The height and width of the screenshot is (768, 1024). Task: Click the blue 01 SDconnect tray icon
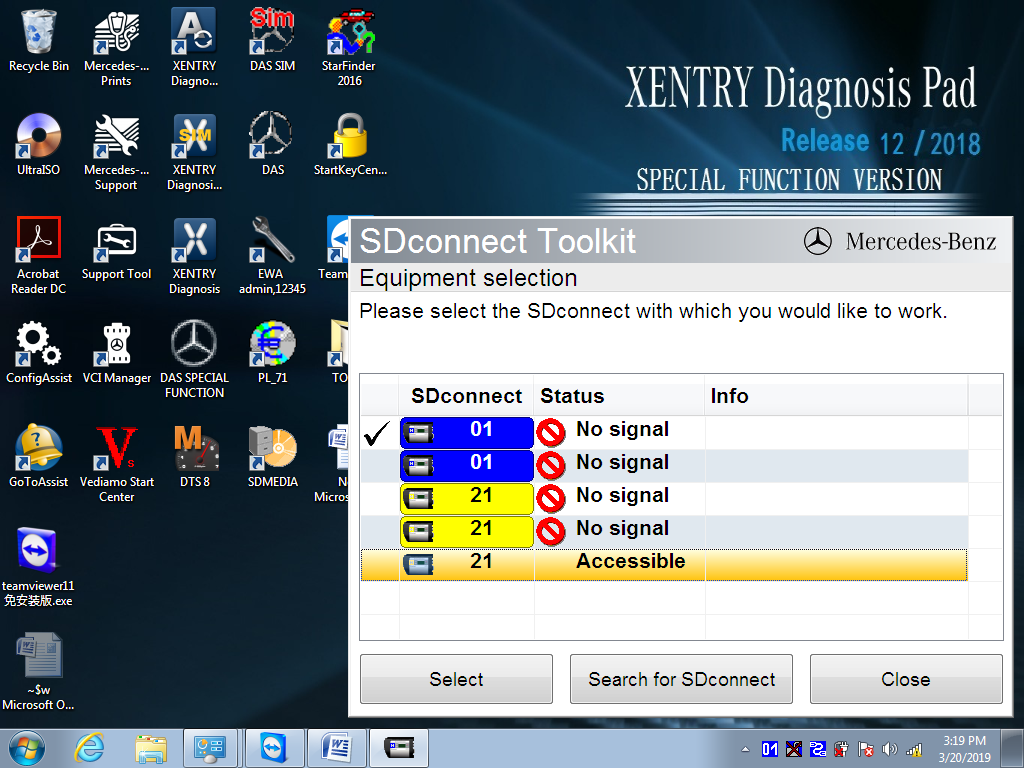[770, 749]
